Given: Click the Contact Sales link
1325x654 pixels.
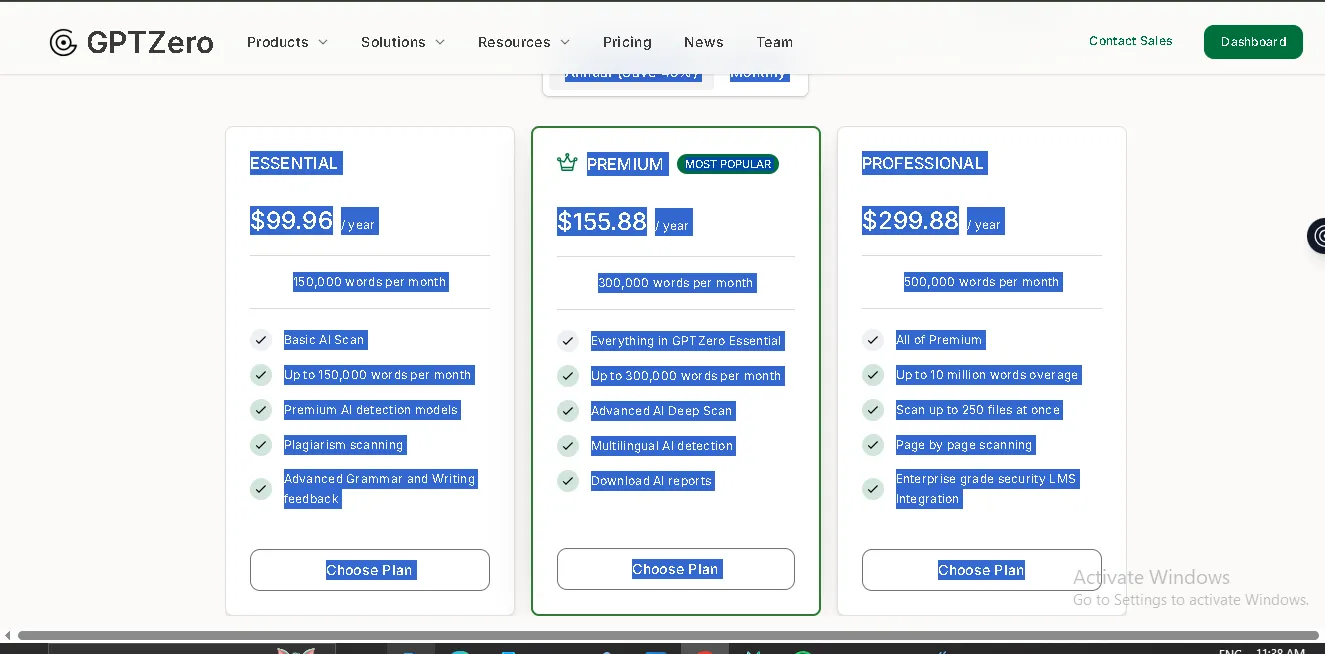Looking at the screenshot, I should [1130, 41].
